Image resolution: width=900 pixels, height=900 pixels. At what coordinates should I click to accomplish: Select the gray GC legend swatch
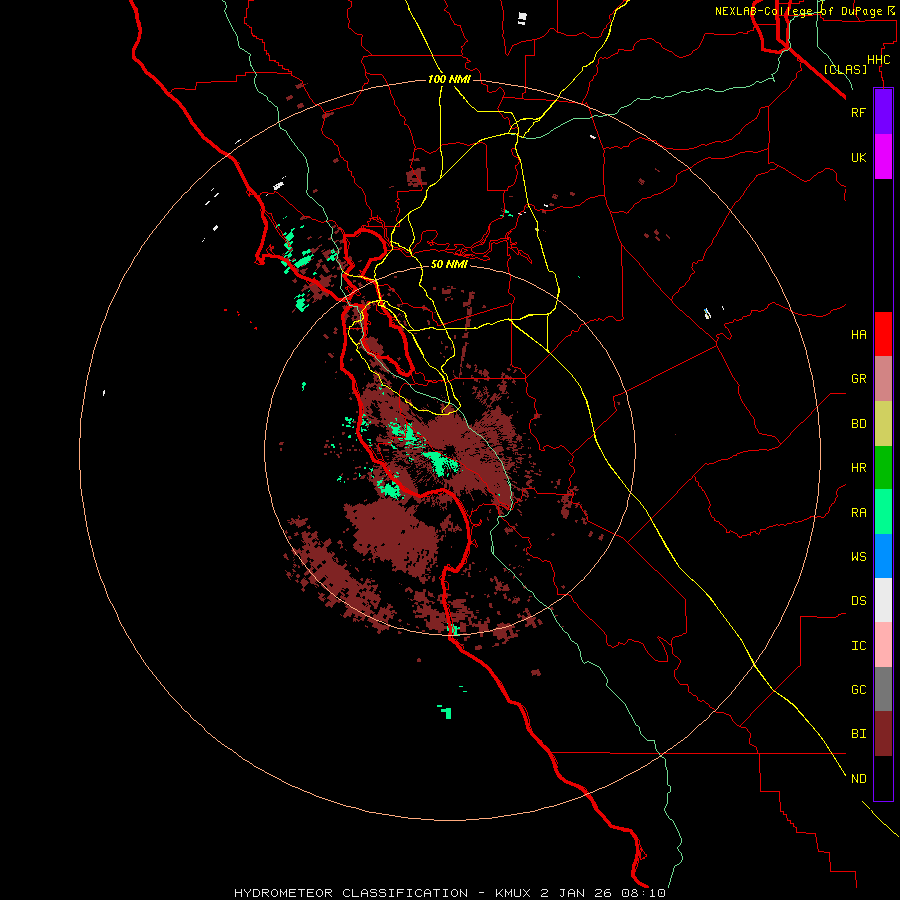pos(883,689)
